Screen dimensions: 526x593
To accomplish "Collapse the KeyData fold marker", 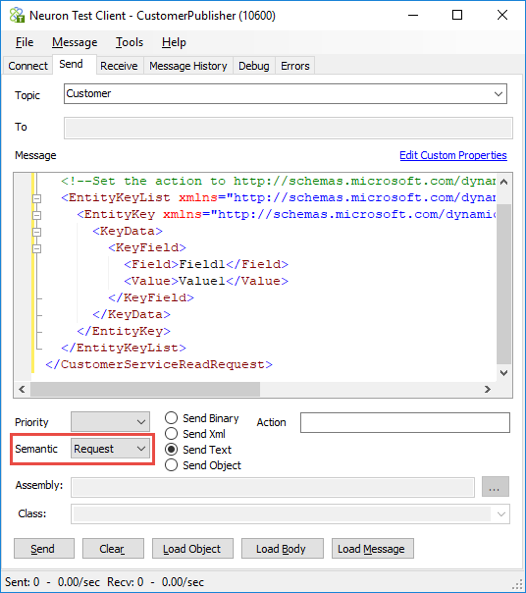I will point(37,231).
